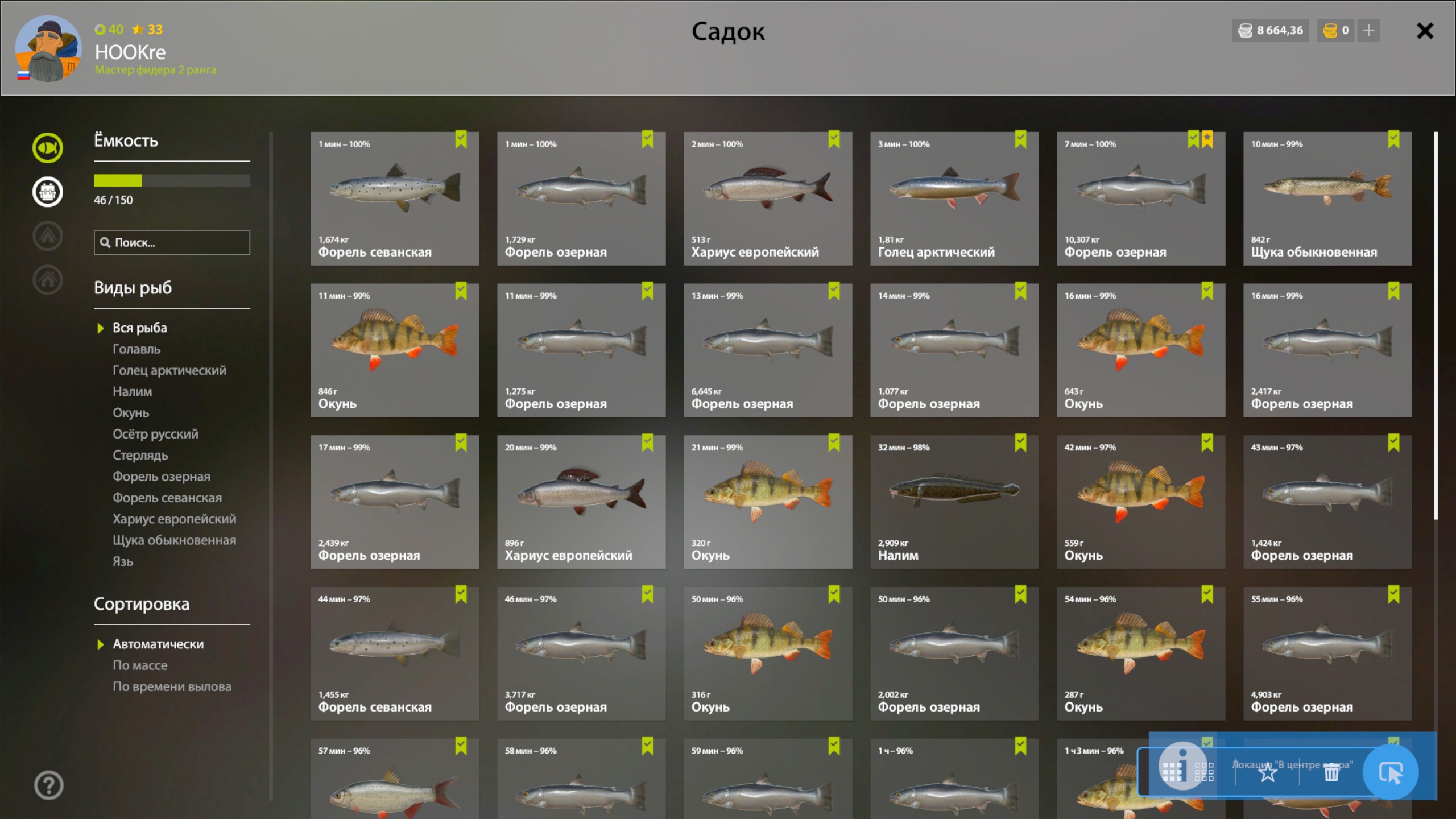
Task: Click the Поиск search field
Action: [172, 242]
